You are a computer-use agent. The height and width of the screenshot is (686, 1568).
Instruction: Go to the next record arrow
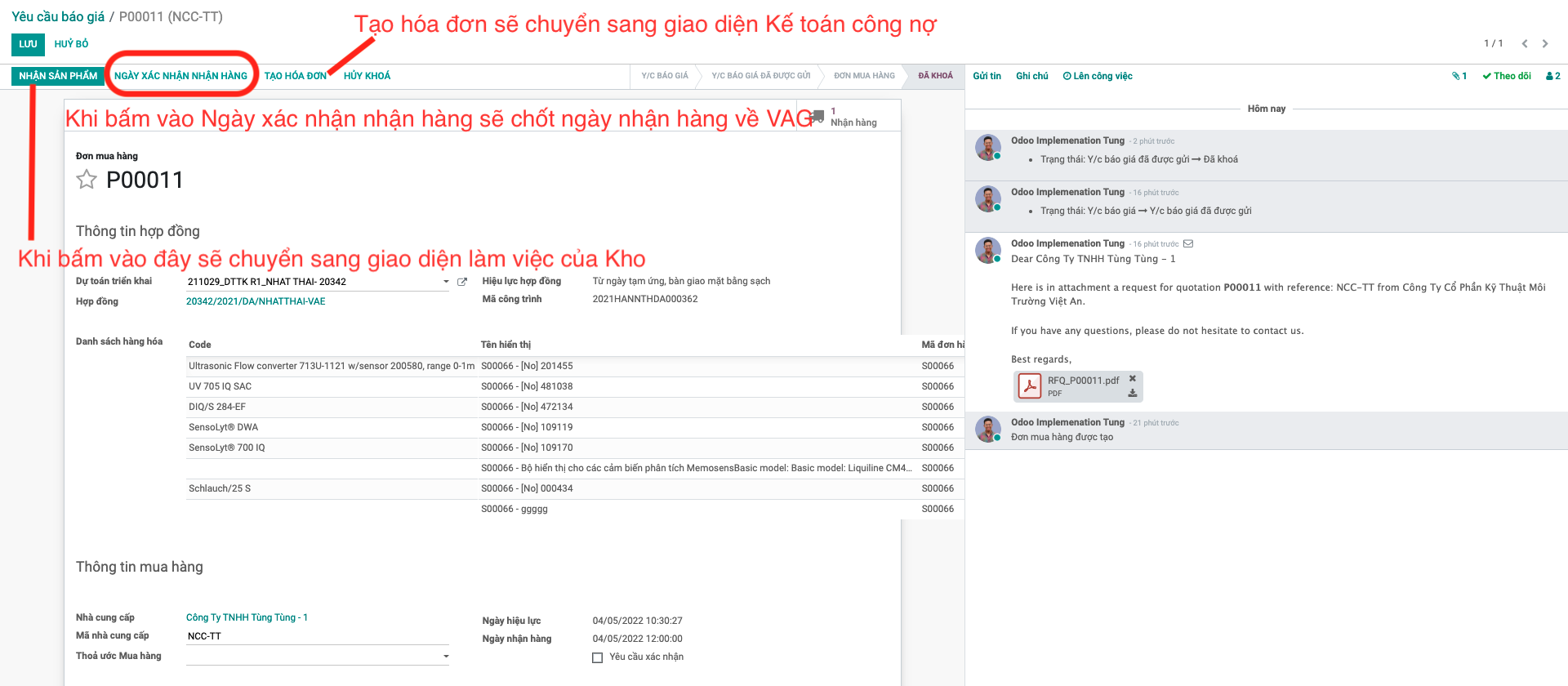(x=1545, y=43)
